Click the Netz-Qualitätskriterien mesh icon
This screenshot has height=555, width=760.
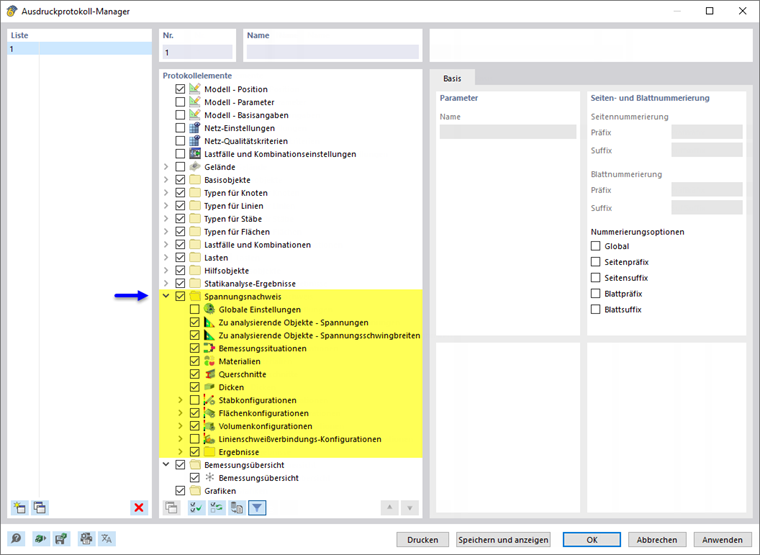[195, 141]
